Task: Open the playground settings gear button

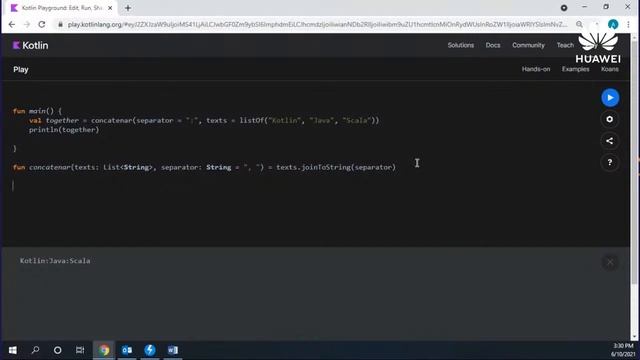Action: coord(610,119)
